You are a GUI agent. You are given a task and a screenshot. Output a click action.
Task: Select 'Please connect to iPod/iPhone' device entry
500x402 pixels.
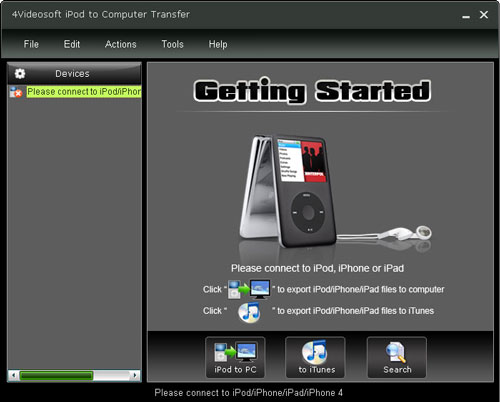tap(84, 92)
